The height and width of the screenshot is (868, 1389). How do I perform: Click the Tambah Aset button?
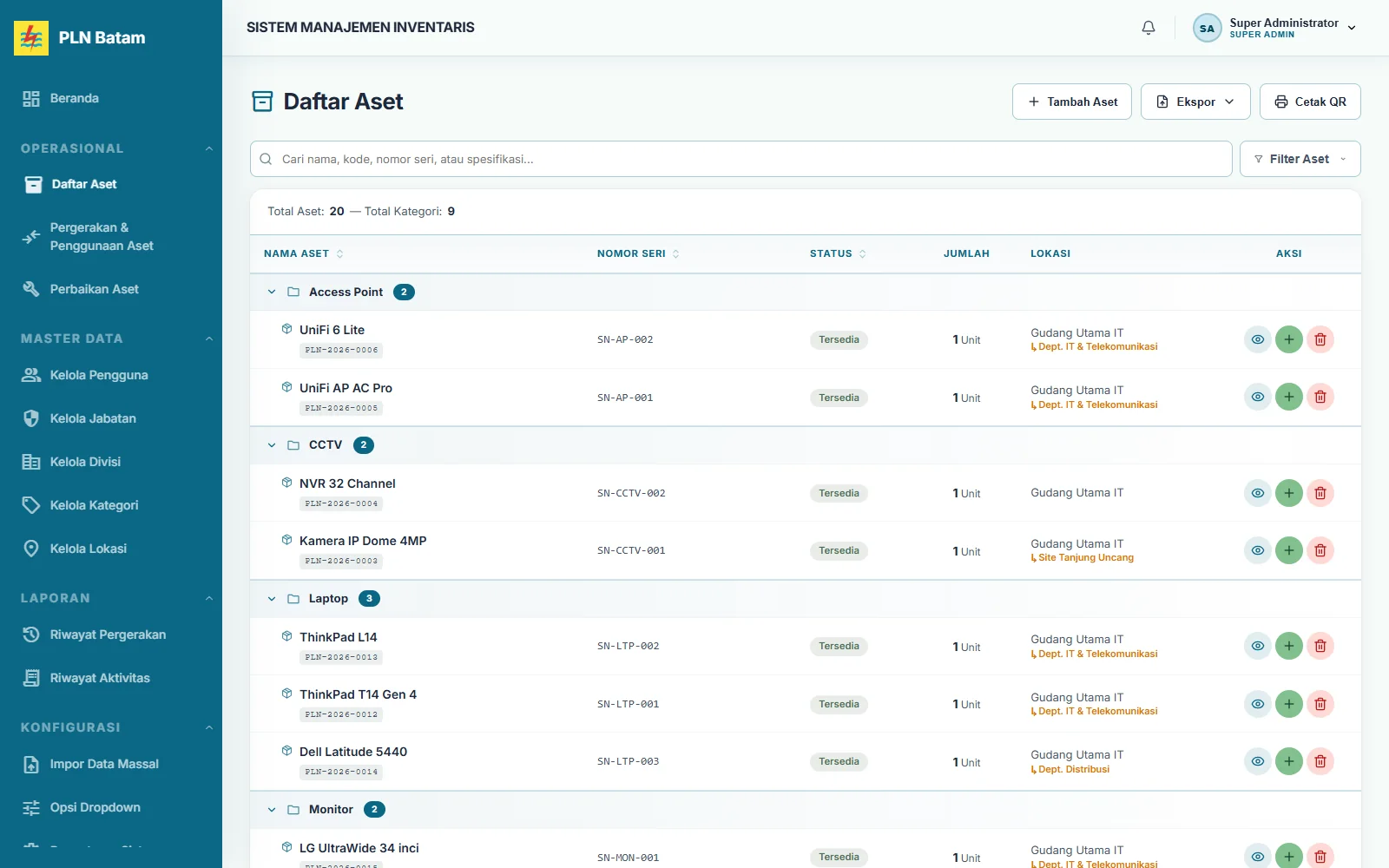click(1071, 102)
